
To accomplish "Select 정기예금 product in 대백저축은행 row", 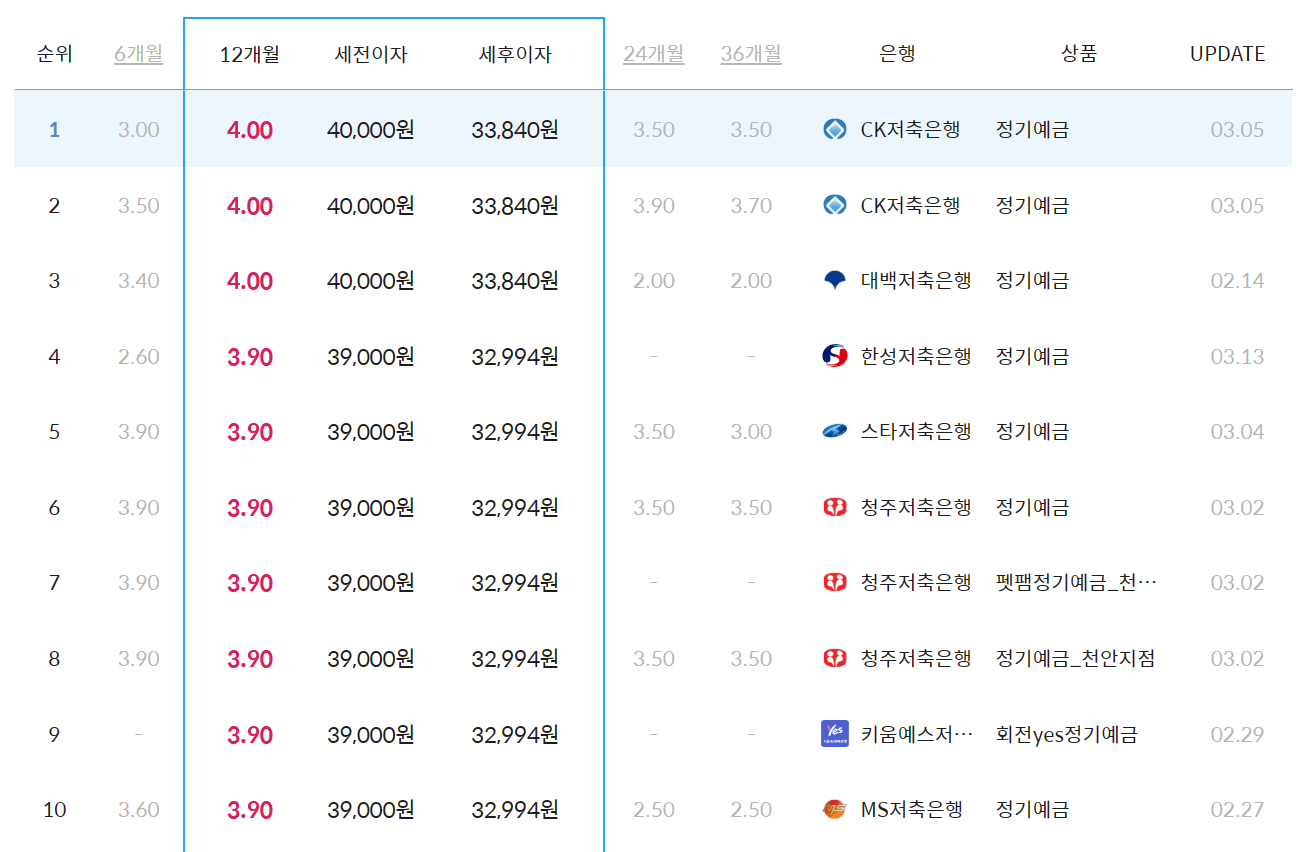I will pyautogui.click(x=1032, y=281).
